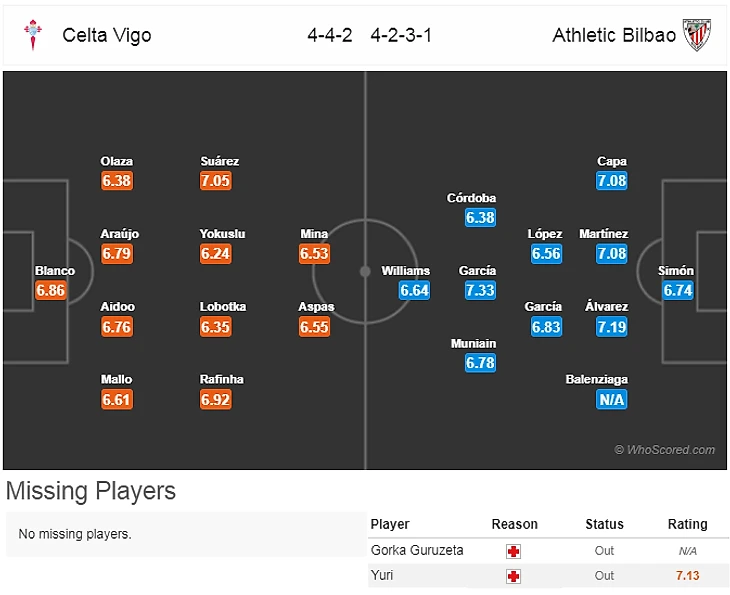Click Balenziaga's N/A rating badge
The image size is (730, 595).
coord(611,400)
